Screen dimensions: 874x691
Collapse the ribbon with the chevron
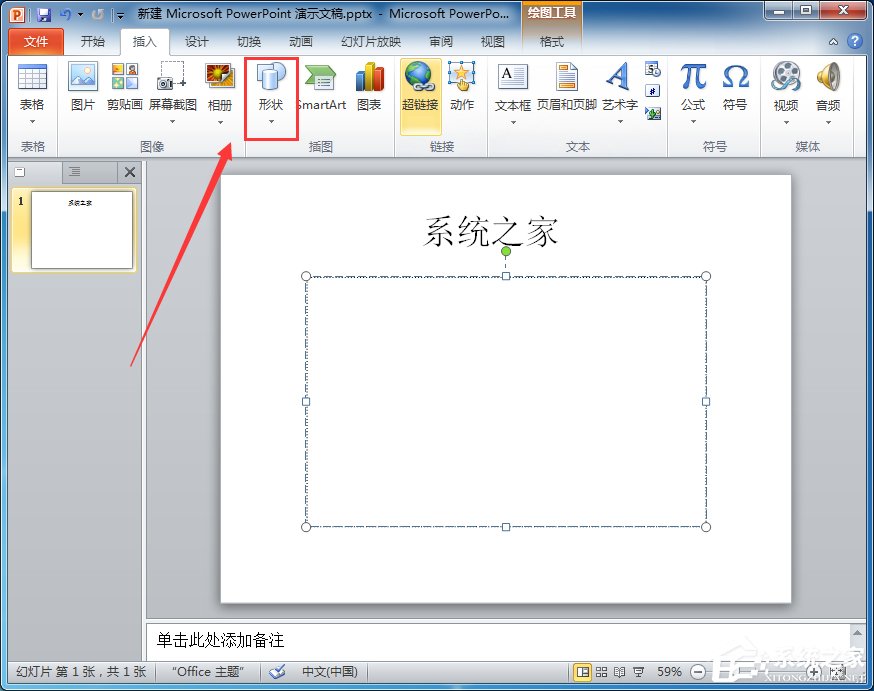pyautogui.click(x=833, y=43)
